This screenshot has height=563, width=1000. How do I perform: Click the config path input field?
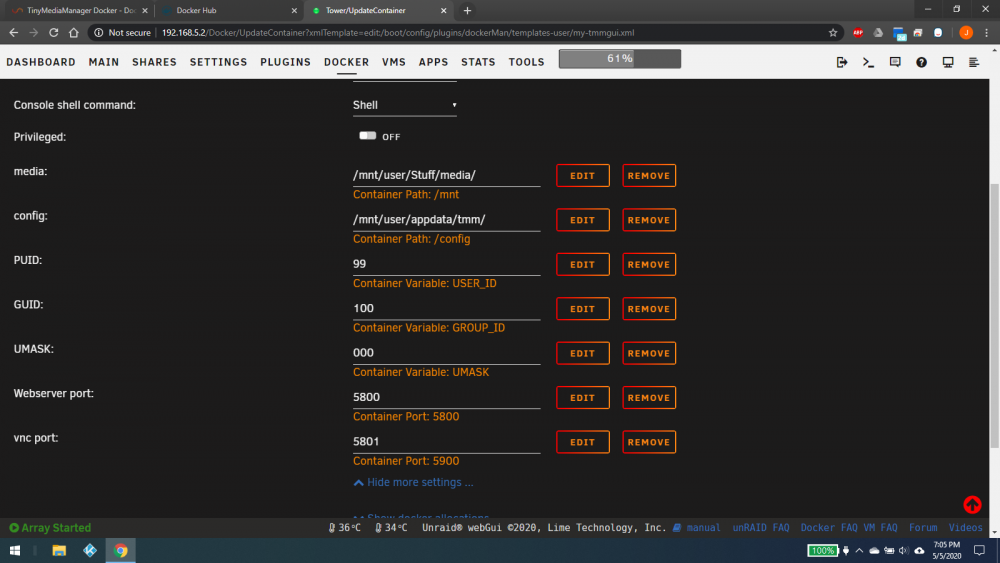click(446, 220)
